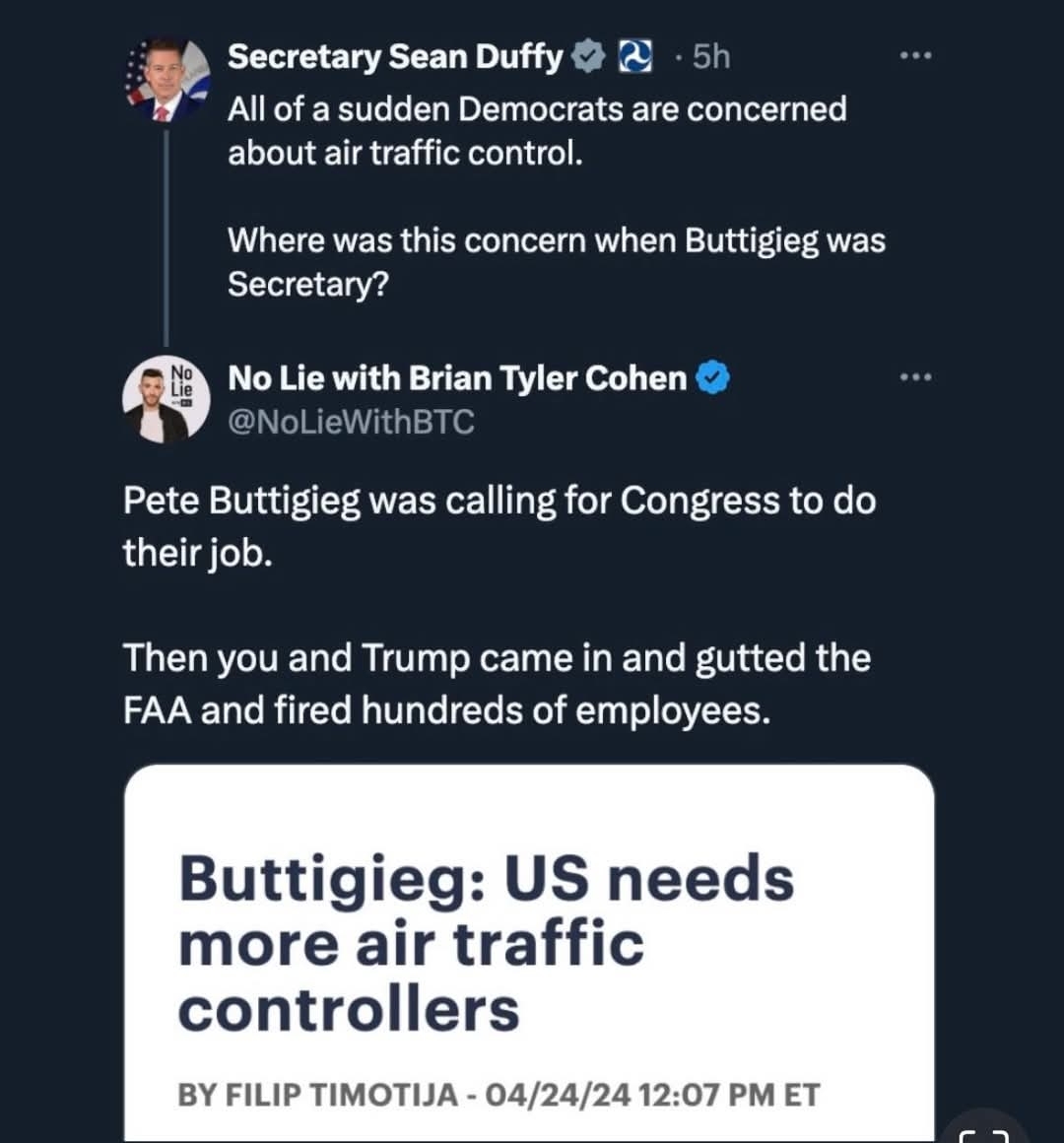Click Brian Tyler Cohen's blue verified checkmark
Image resolution: width=1064 pixels, height=1143 pixels.
712,378
